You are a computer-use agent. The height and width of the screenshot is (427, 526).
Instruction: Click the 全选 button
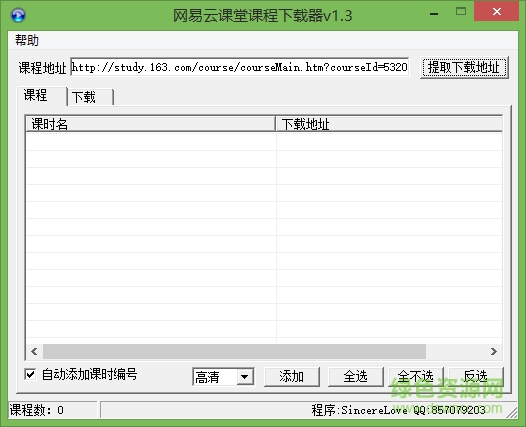[x=356, y=377]
